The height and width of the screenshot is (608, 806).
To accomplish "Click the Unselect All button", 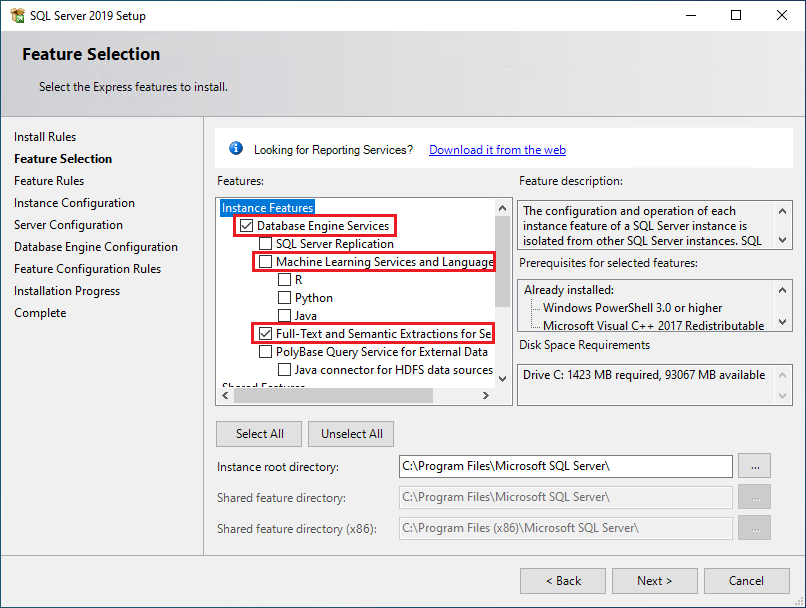I will (x=350, y=433).
